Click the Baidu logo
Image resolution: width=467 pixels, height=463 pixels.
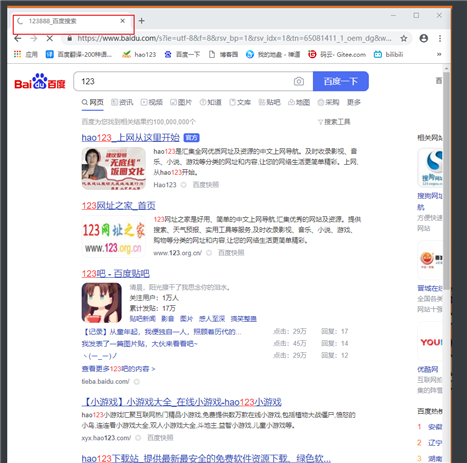(40, 82)
